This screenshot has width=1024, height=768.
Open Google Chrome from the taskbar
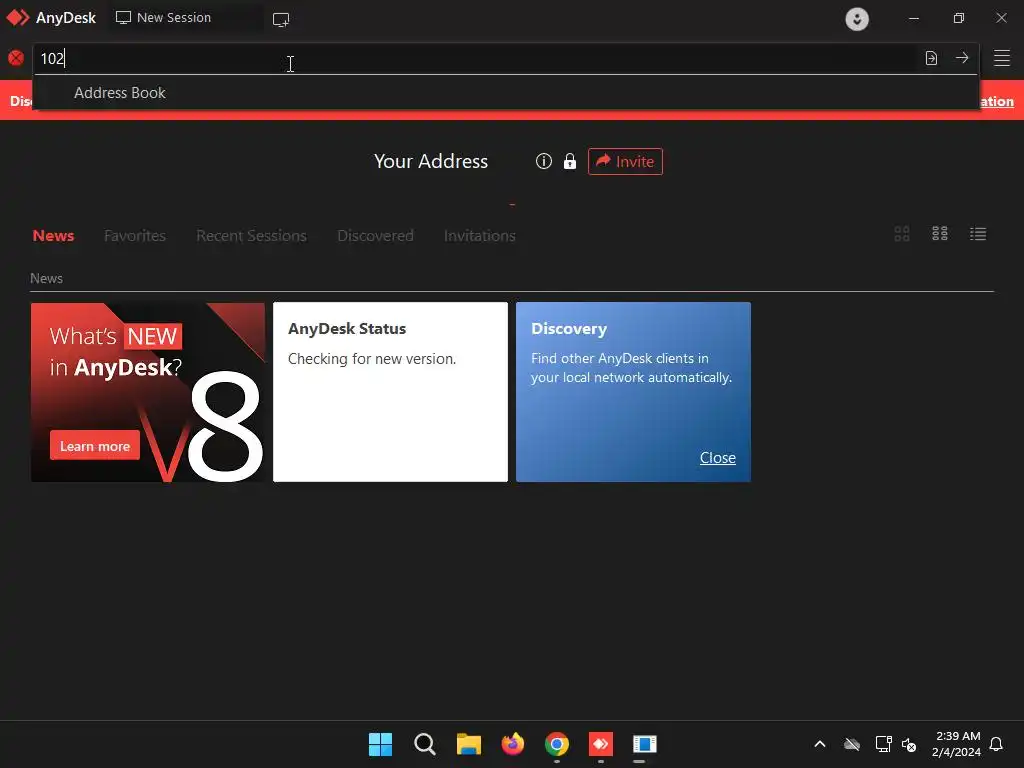(x=557, y=744)
